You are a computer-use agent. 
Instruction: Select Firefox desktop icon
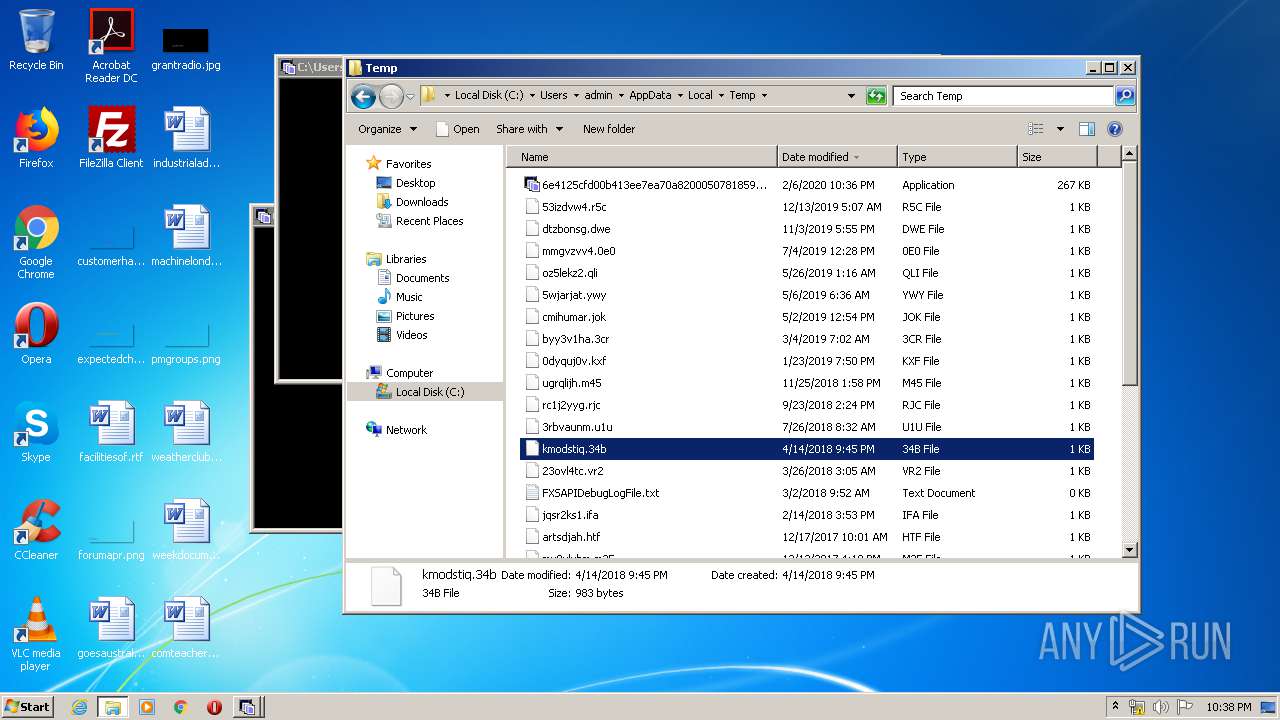tap(36, 138)
